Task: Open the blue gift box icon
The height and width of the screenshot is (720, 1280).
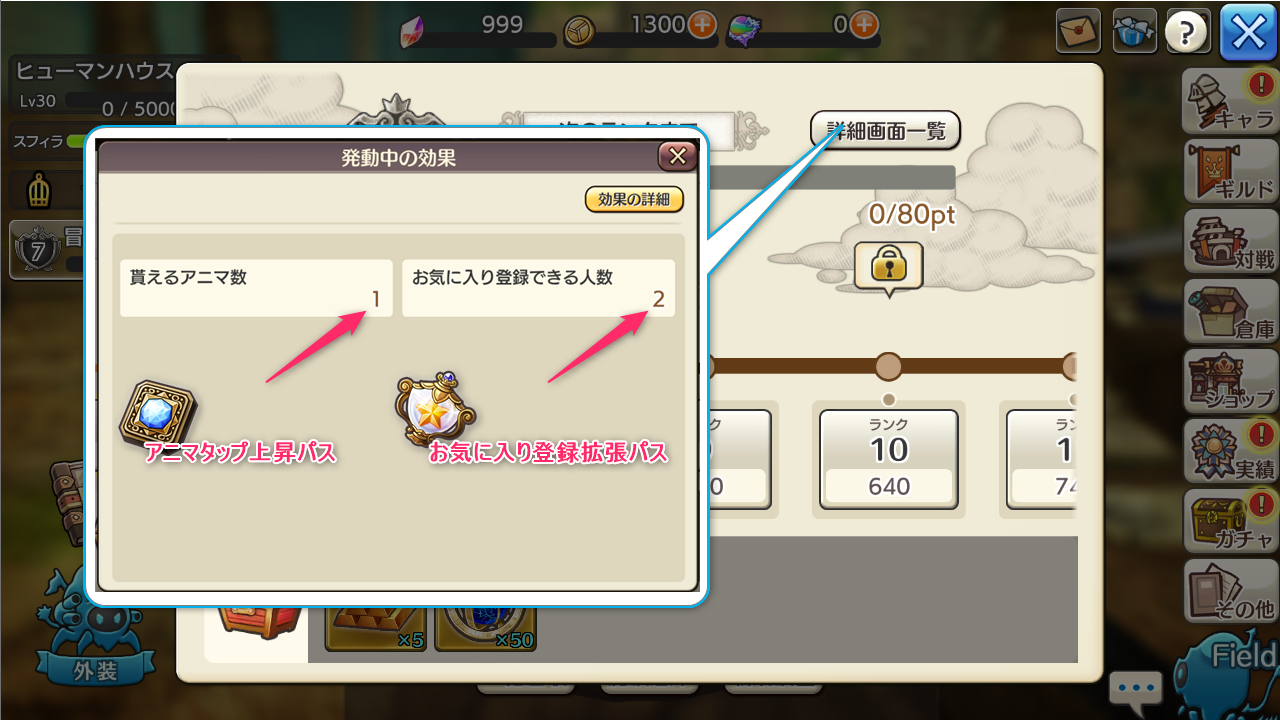Action: [x=1134, y=31]
